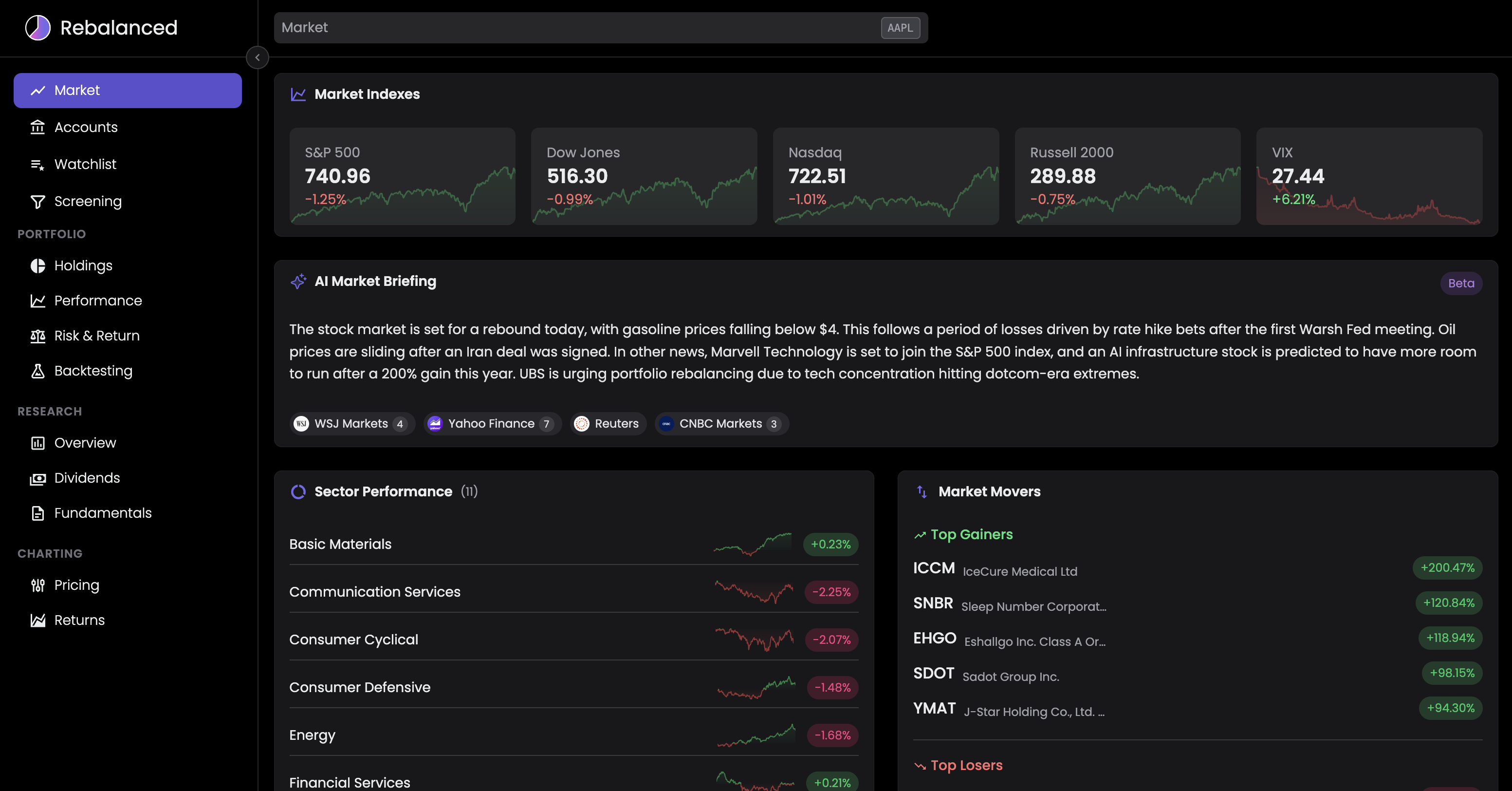Click the Basic Materials sparkline chart
The image size is (1512, 791).
tap(753, 545)
